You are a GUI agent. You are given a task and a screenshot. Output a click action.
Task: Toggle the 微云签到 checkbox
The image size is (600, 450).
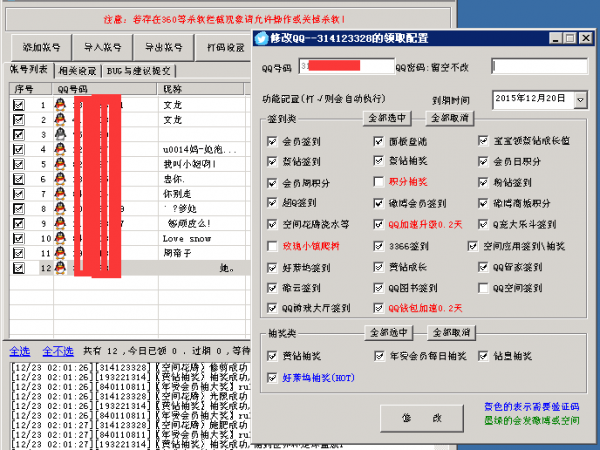[272, 288]
